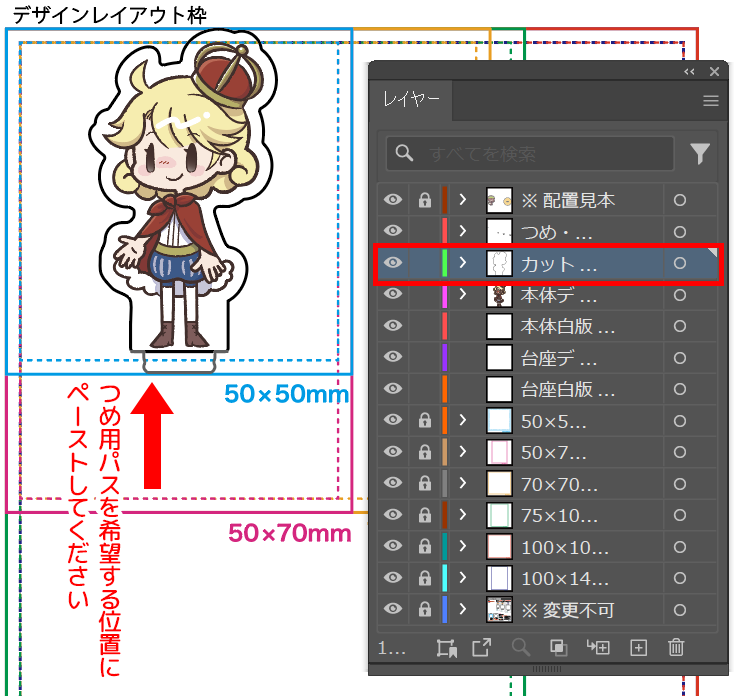Image resolution: width=734 pixels, height=696 pixels.
Task: Open the layer filter funnel icon
Action: [x=700, y=153]
